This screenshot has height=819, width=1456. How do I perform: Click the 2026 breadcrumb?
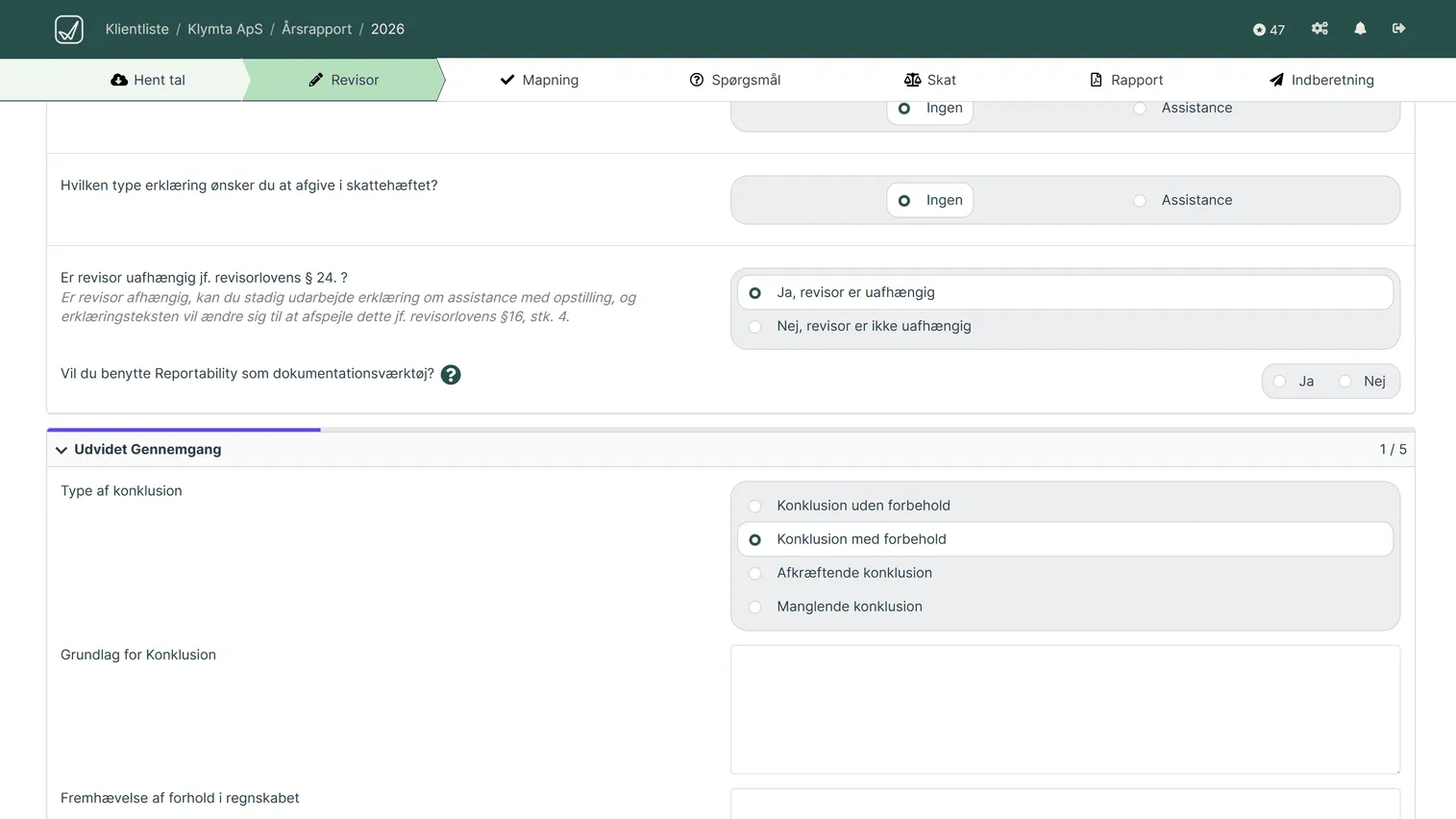(387, 29)
